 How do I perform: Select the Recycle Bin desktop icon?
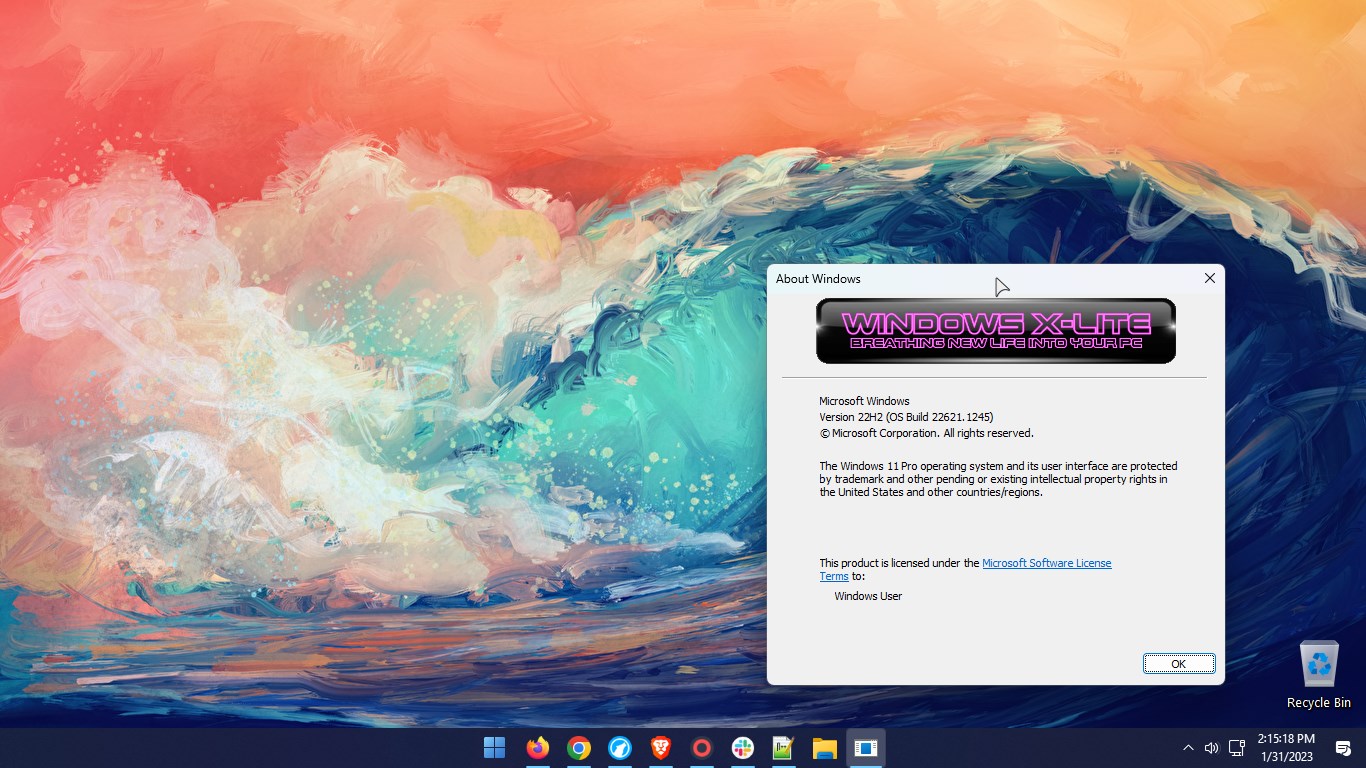coord(1319,675)
